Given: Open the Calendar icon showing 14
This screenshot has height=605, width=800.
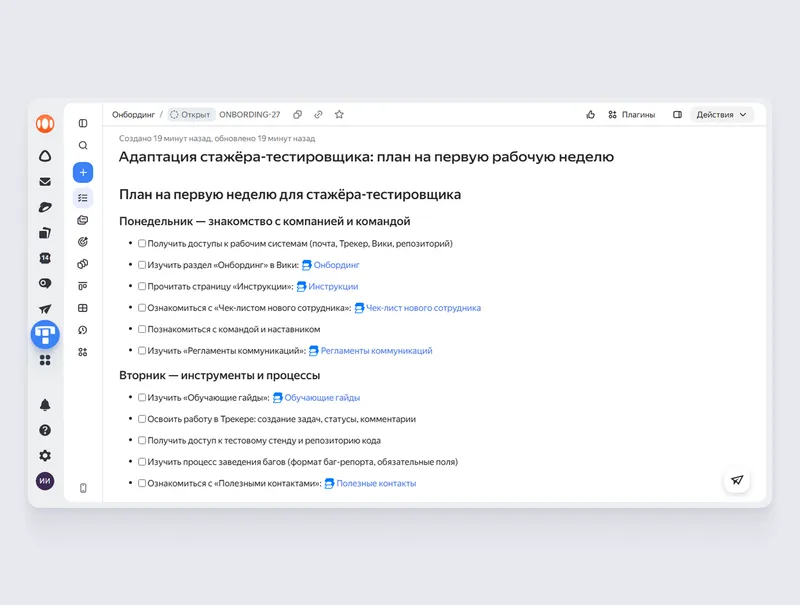Looking at the screenshot, I should [x=45, y=258].
